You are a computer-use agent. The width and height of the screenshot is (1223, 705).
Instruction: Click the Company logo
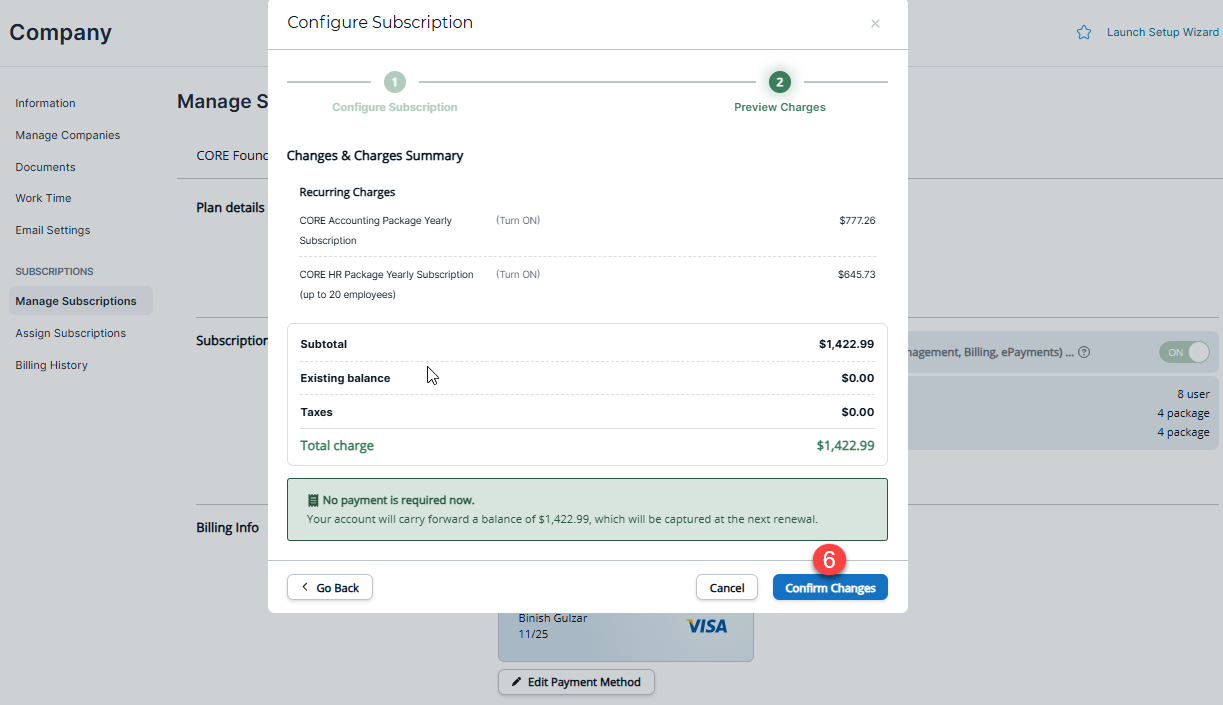click(x=60, y=32)
